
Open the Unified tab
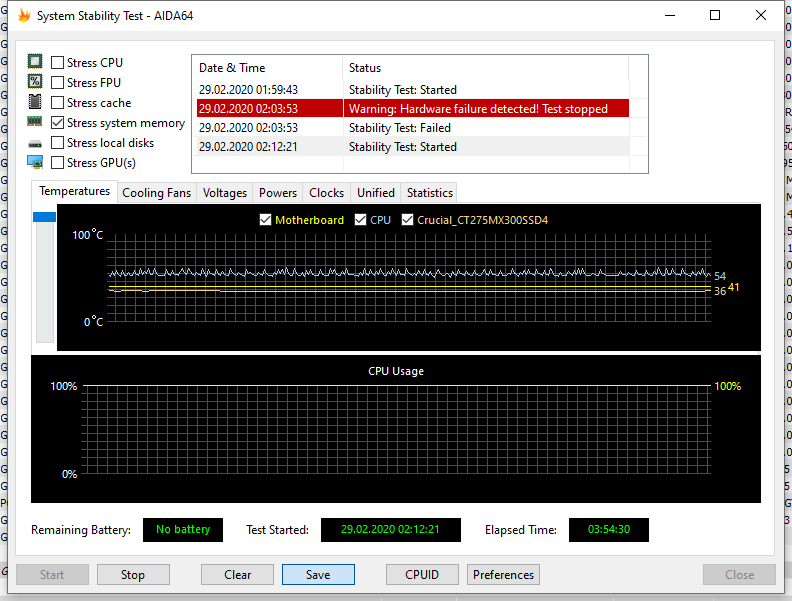(x=376, y=193)
